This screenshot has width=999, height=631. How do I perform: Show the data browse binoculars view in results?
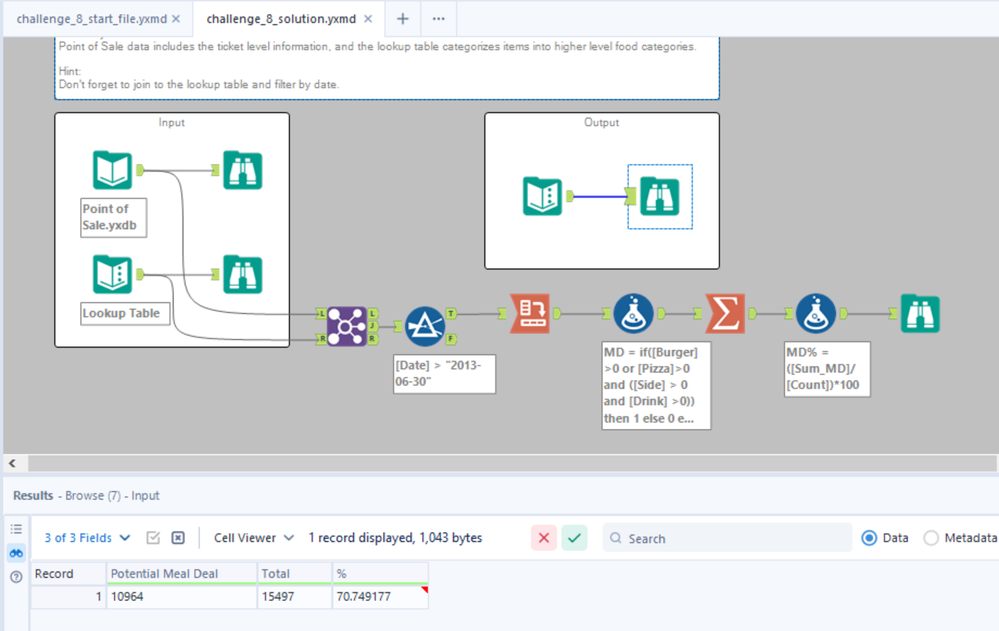[x=17, y=553]
